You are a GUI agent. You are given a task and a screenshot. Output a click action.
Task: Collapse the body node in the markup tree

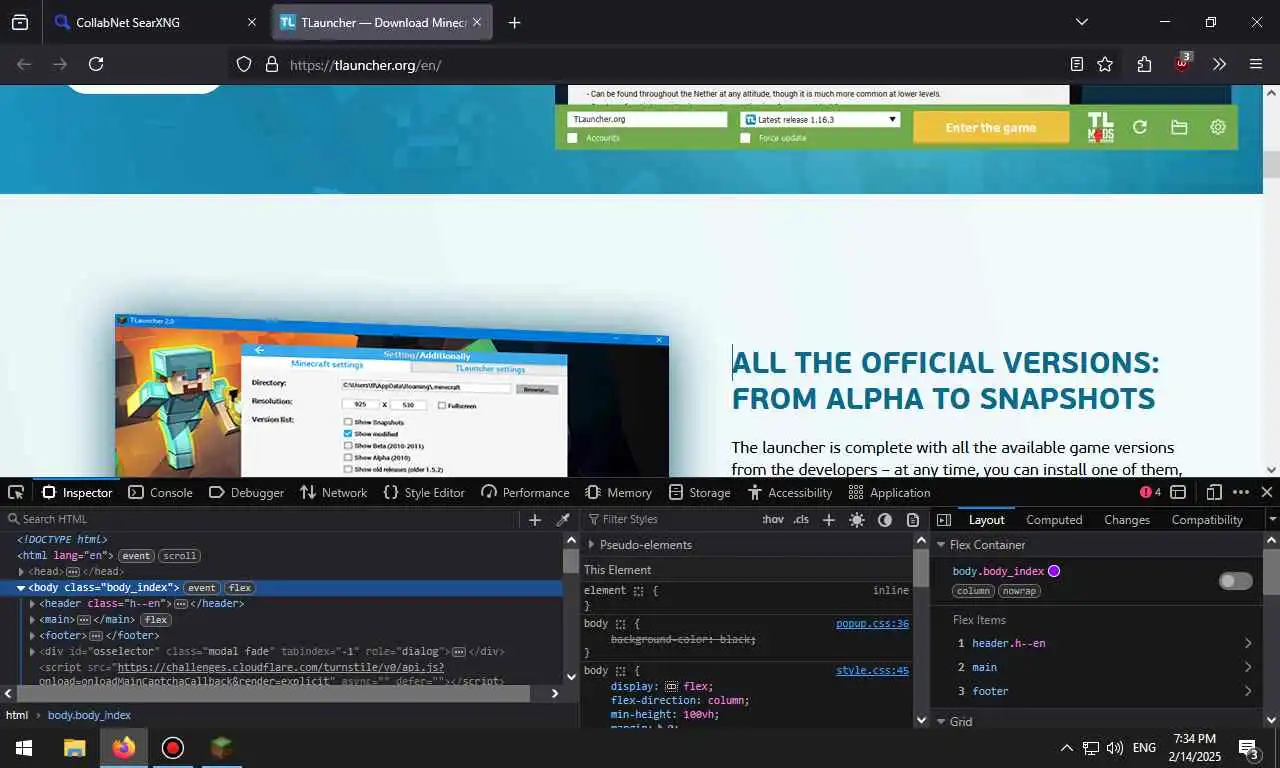coord(20,588)
